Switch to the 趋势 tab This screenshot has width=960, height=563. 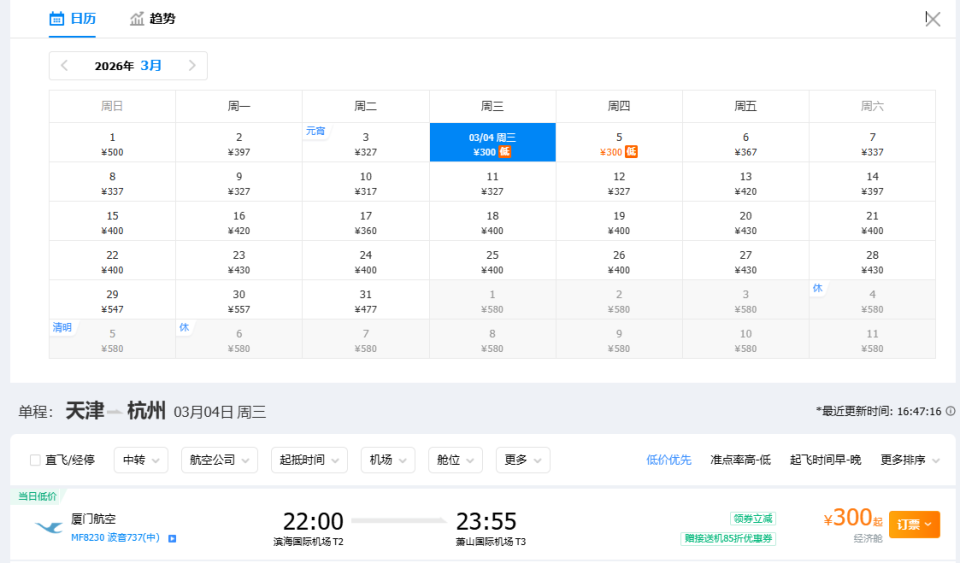click(152, 19)
